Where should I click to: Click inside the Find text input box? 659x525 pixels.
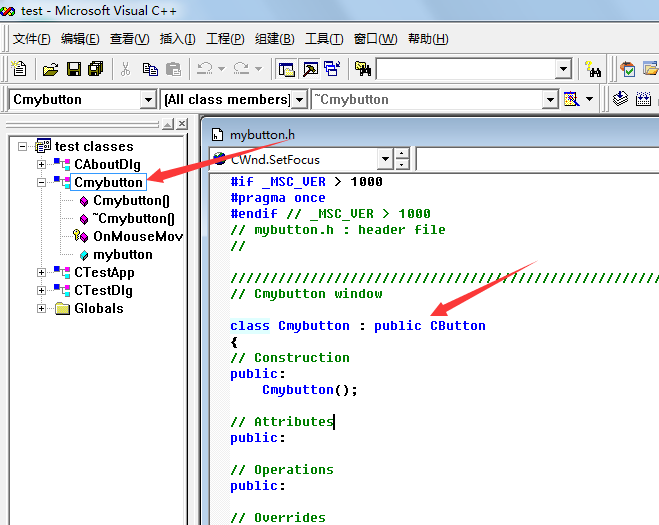466,69
